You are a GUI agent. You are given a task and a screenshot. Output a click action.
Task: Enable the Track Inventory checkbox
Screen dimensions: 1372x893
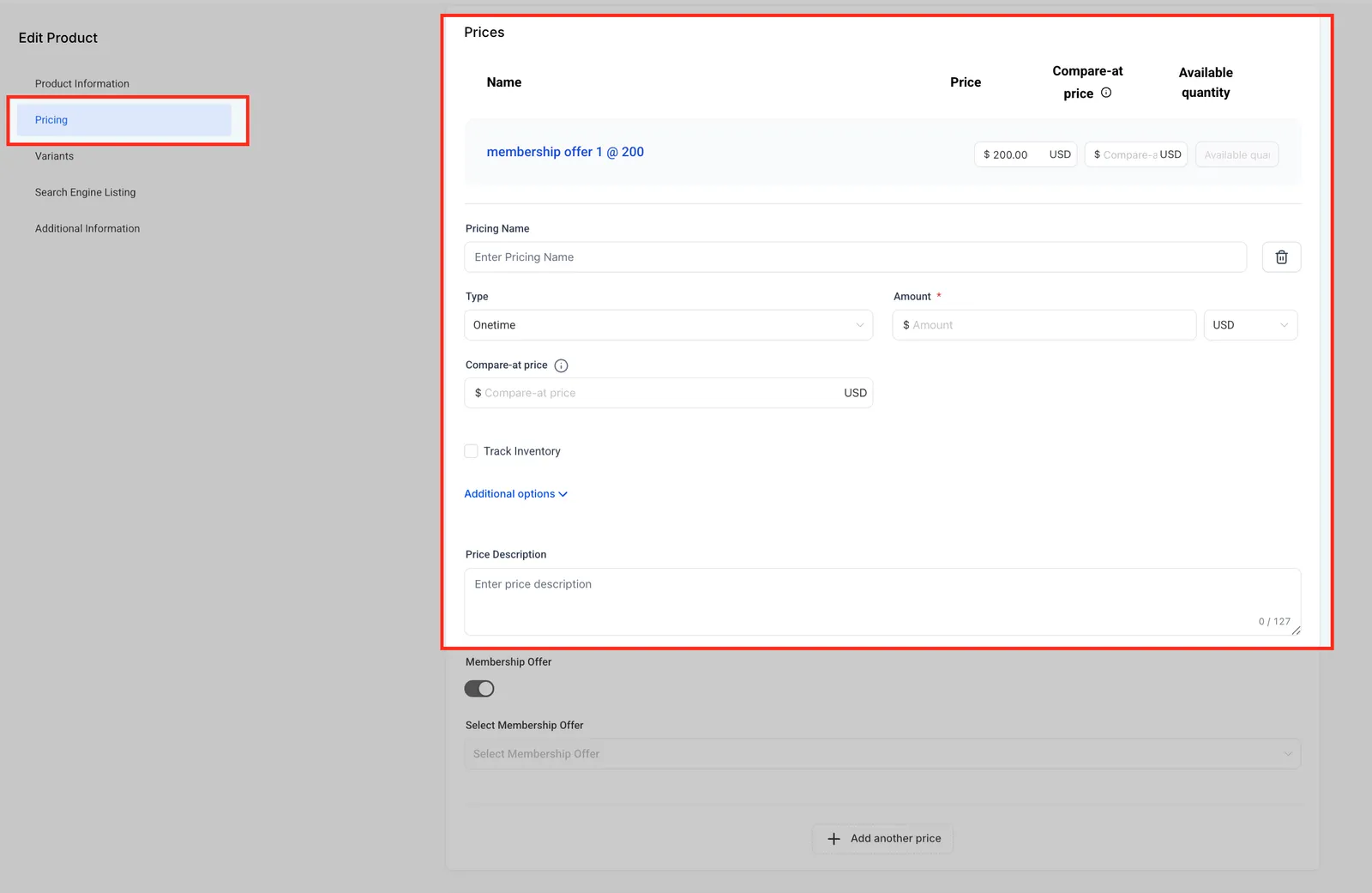coord(471,451)
